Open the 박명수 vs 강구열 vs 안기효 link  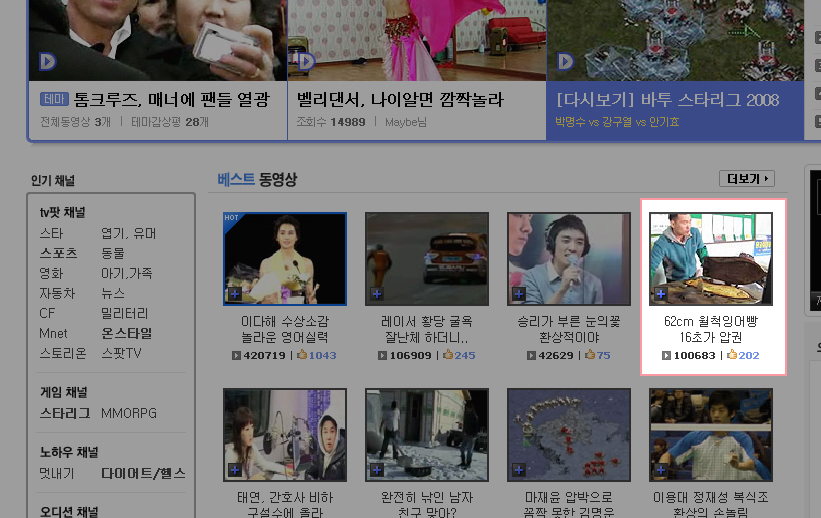pos(617,122)
